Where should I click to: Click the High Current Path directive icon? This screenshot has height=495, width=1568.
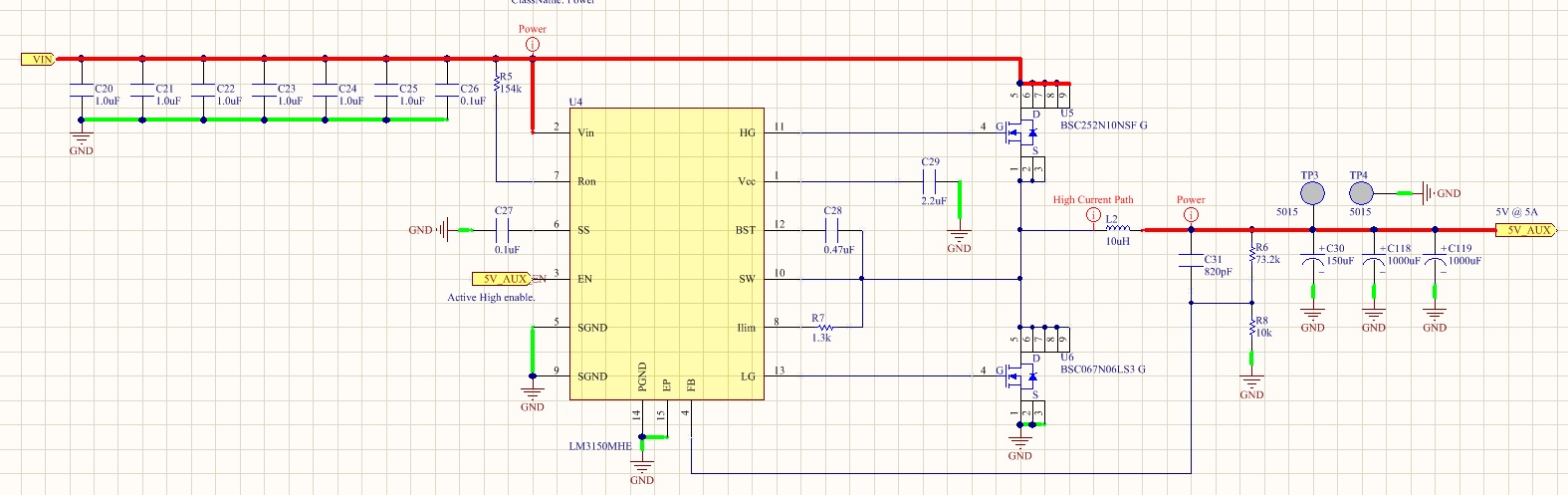tap(1093, 215)
